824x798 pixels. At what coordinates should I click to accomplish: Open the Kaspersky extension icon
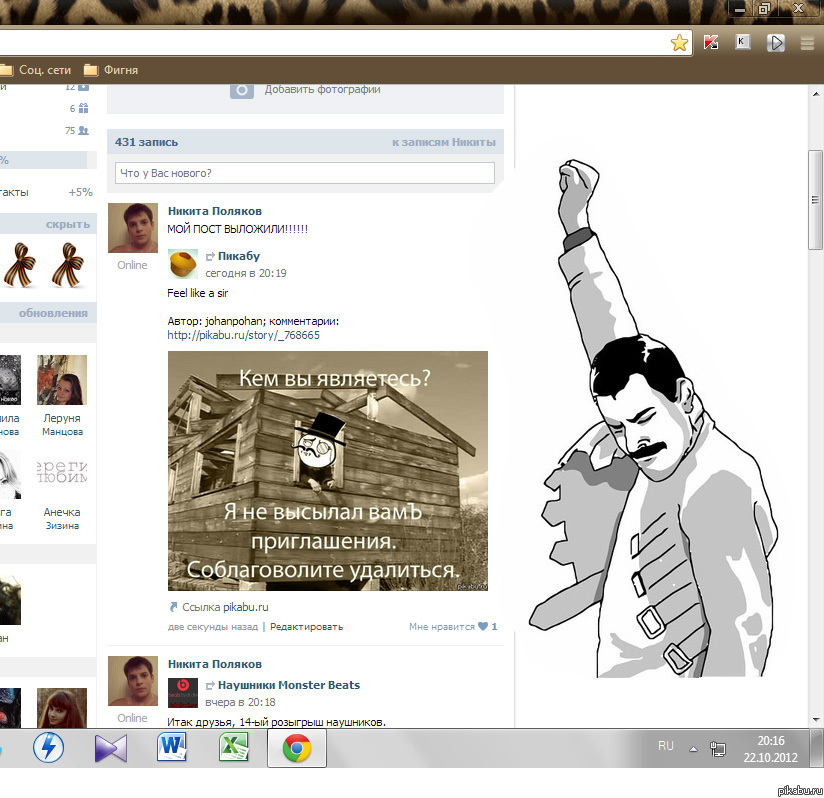pos(712,42)
